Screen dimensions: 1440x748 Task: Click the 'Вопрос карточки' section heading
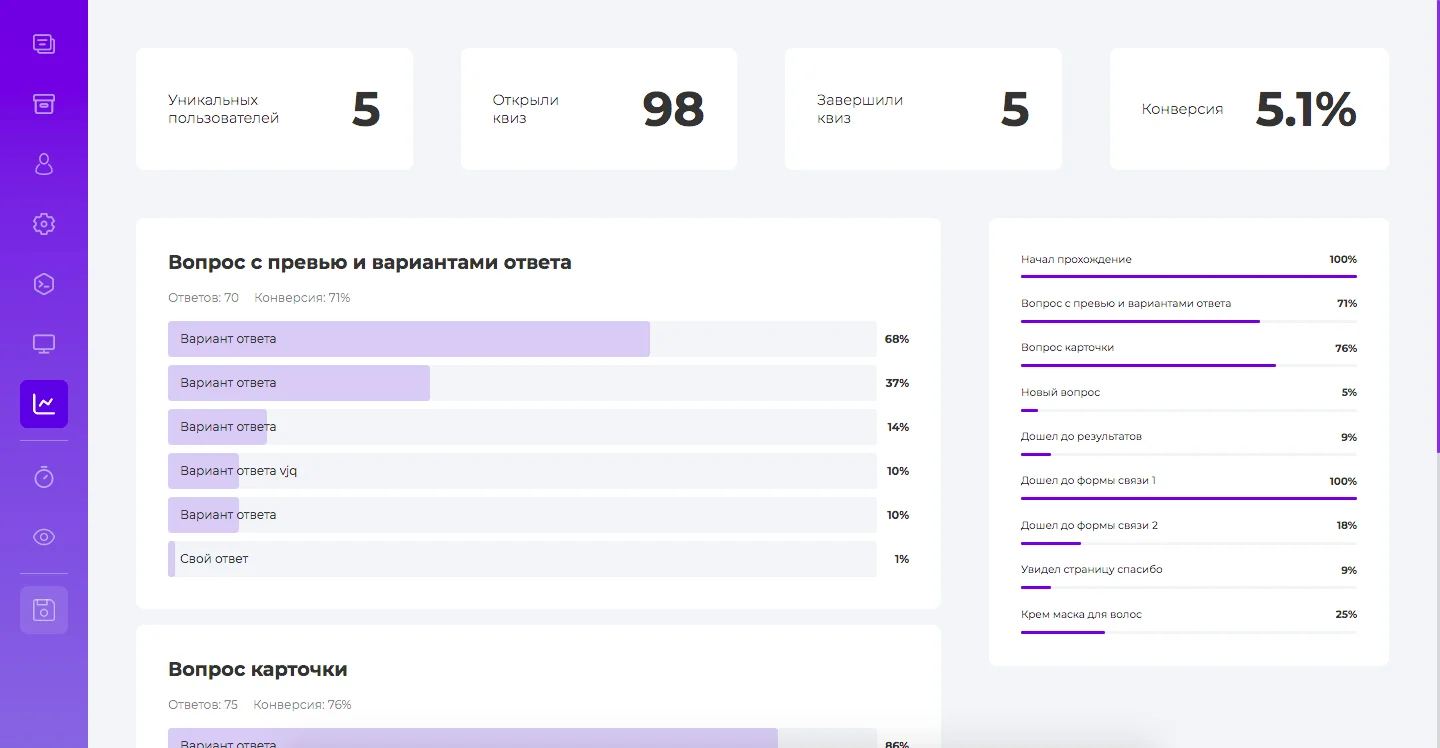258,670
